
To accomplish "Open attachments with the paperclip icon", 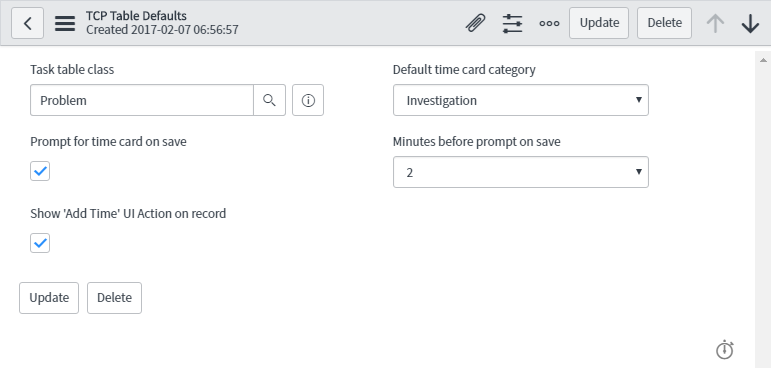I will click(475, 23).
